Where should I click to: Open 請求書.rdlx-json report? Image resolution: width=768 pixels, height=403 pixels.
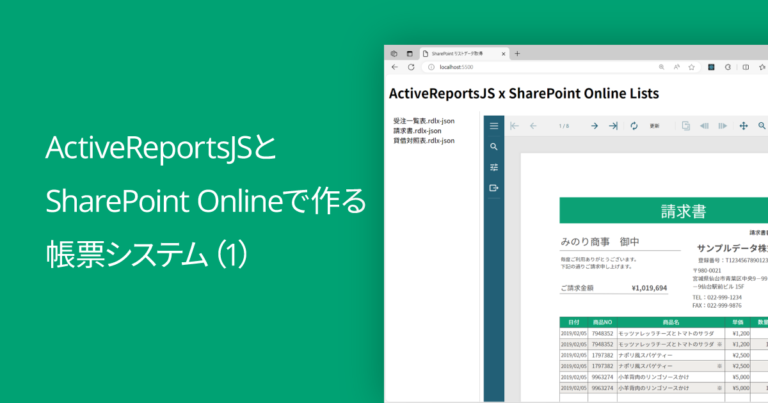pos(417,131)
